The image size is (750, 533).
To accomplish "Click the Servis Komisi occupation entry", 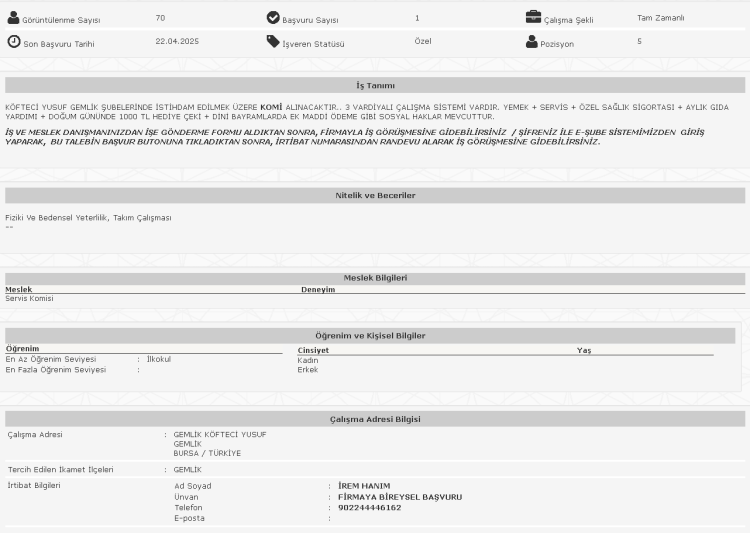I will coord(29,298).
